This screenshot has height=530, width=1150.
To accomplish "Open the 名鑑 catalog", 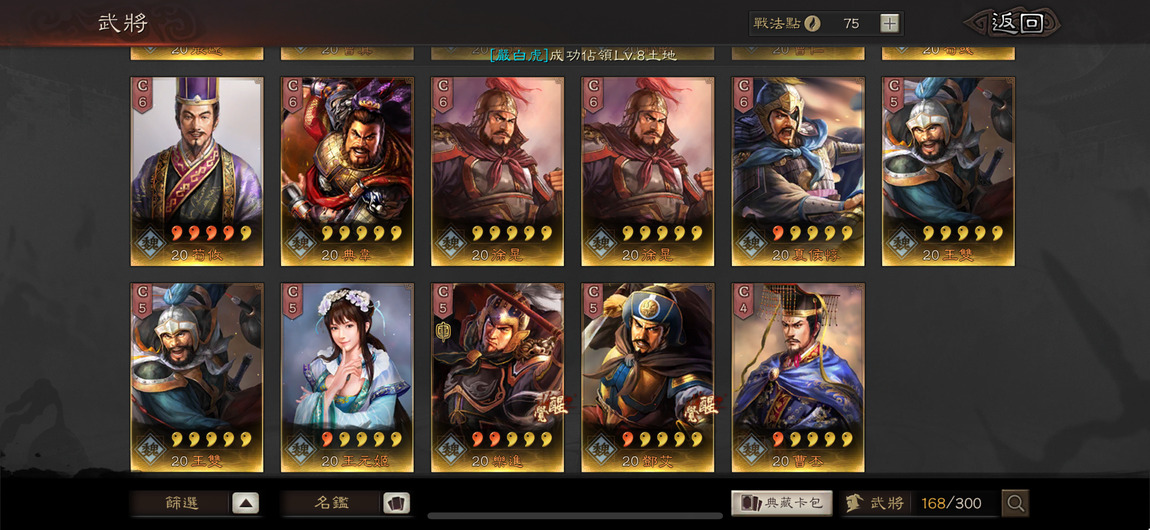I will 332,503.
